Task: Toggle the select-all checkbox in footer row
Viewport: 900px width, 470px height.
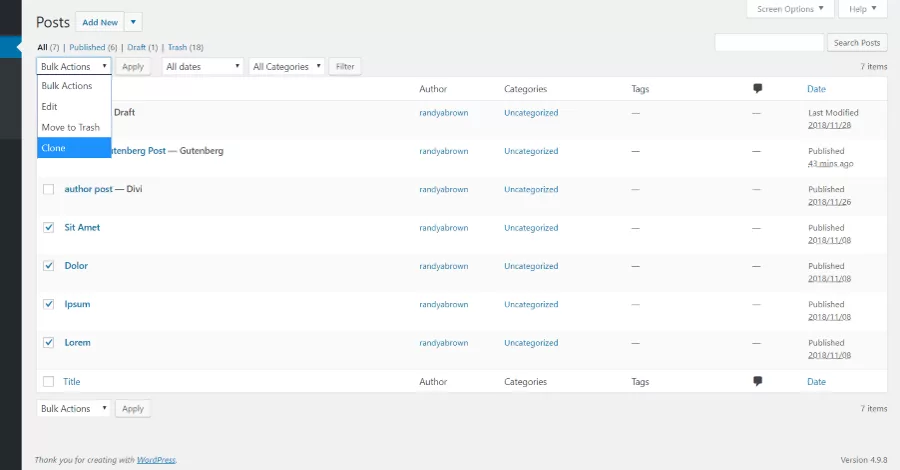Action: tap(48, 381)
